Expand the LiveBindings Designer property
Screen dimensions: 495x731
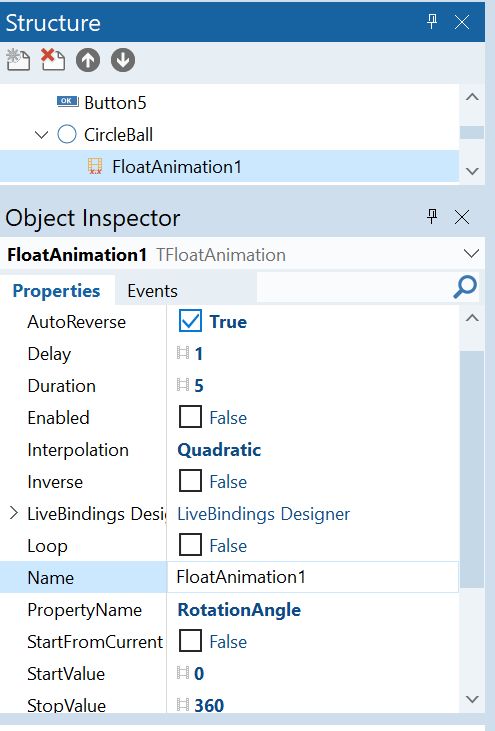14,513
